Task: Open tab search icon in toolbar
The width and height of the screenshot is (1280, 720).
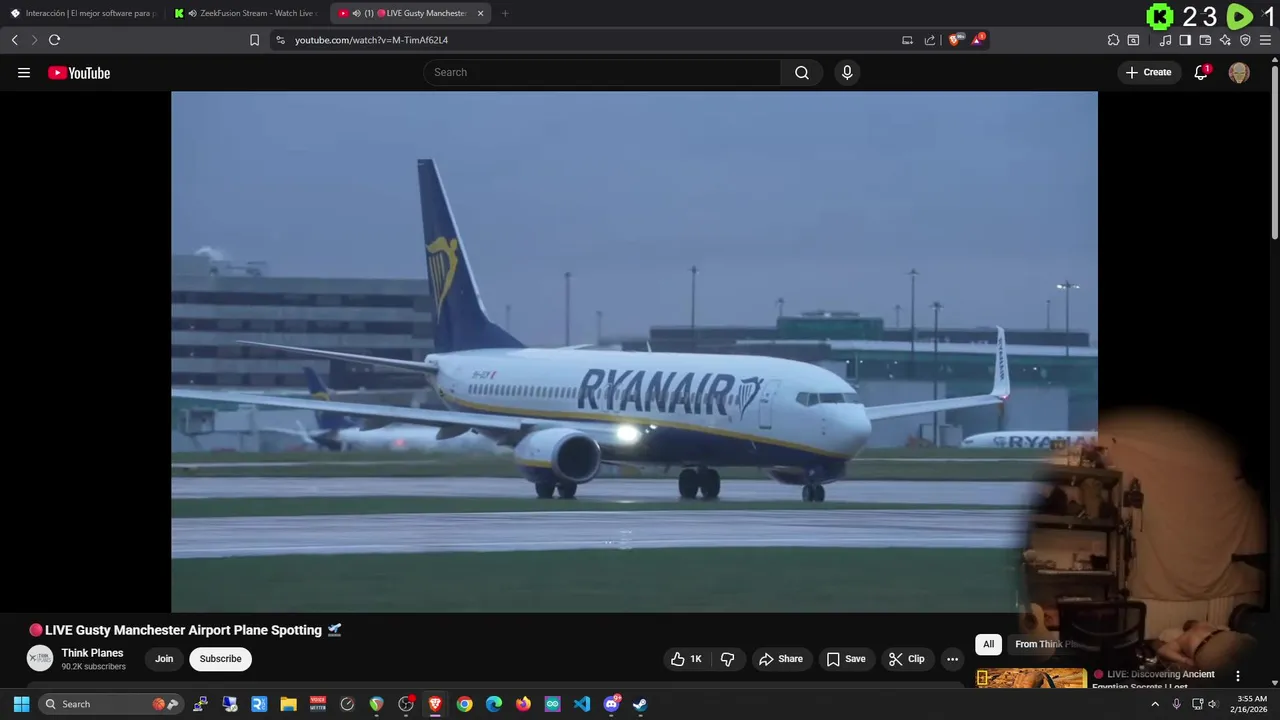Action: tap(1133, 40)
